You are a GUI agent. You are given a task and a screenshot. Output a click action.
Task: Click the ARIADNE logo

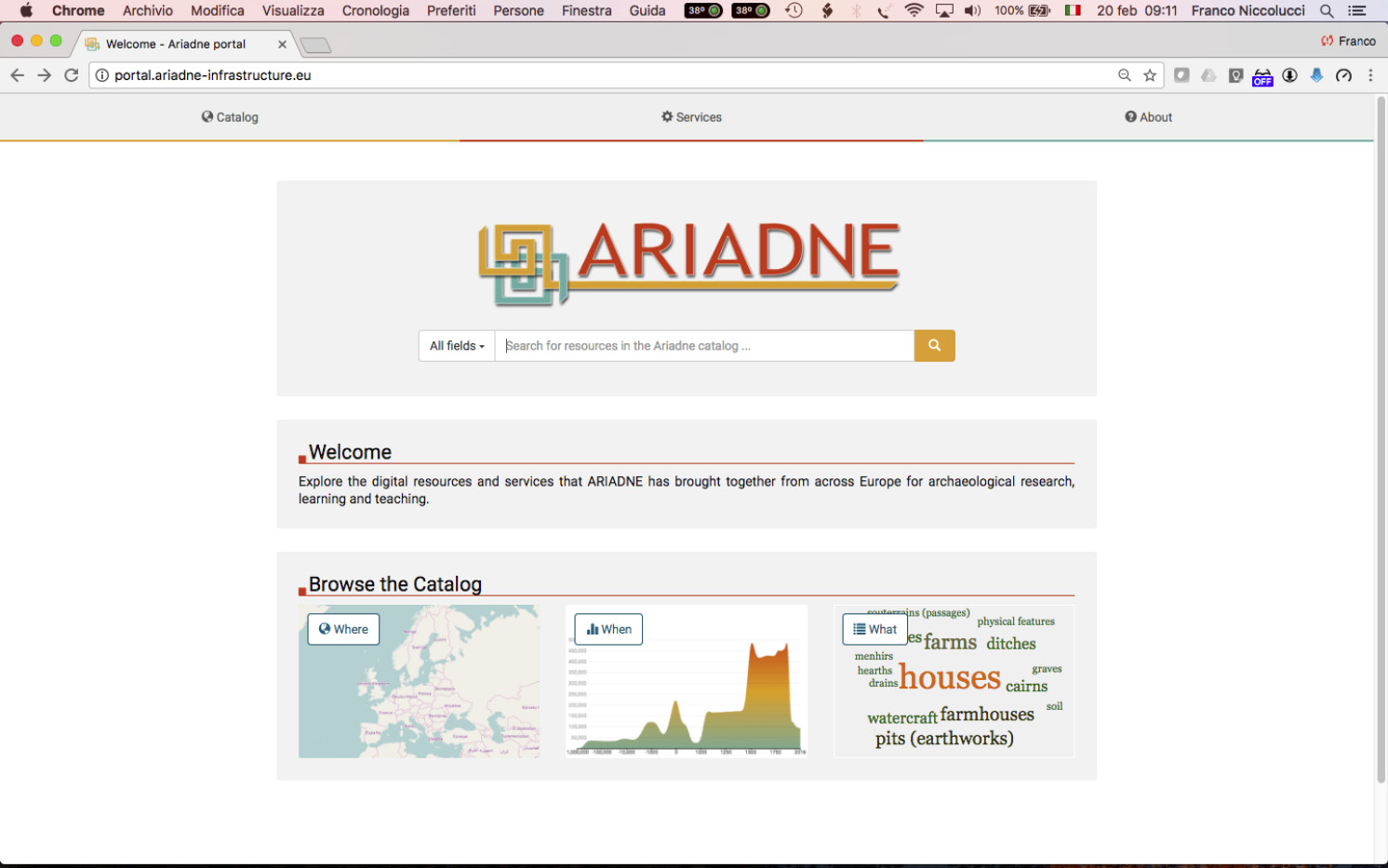point(688,263)
